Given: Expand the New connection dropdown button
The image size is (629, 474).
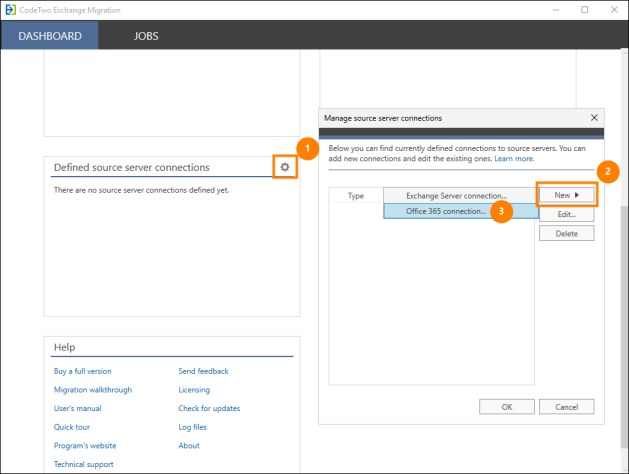Looking at the screenshot, I should (566, 195).
